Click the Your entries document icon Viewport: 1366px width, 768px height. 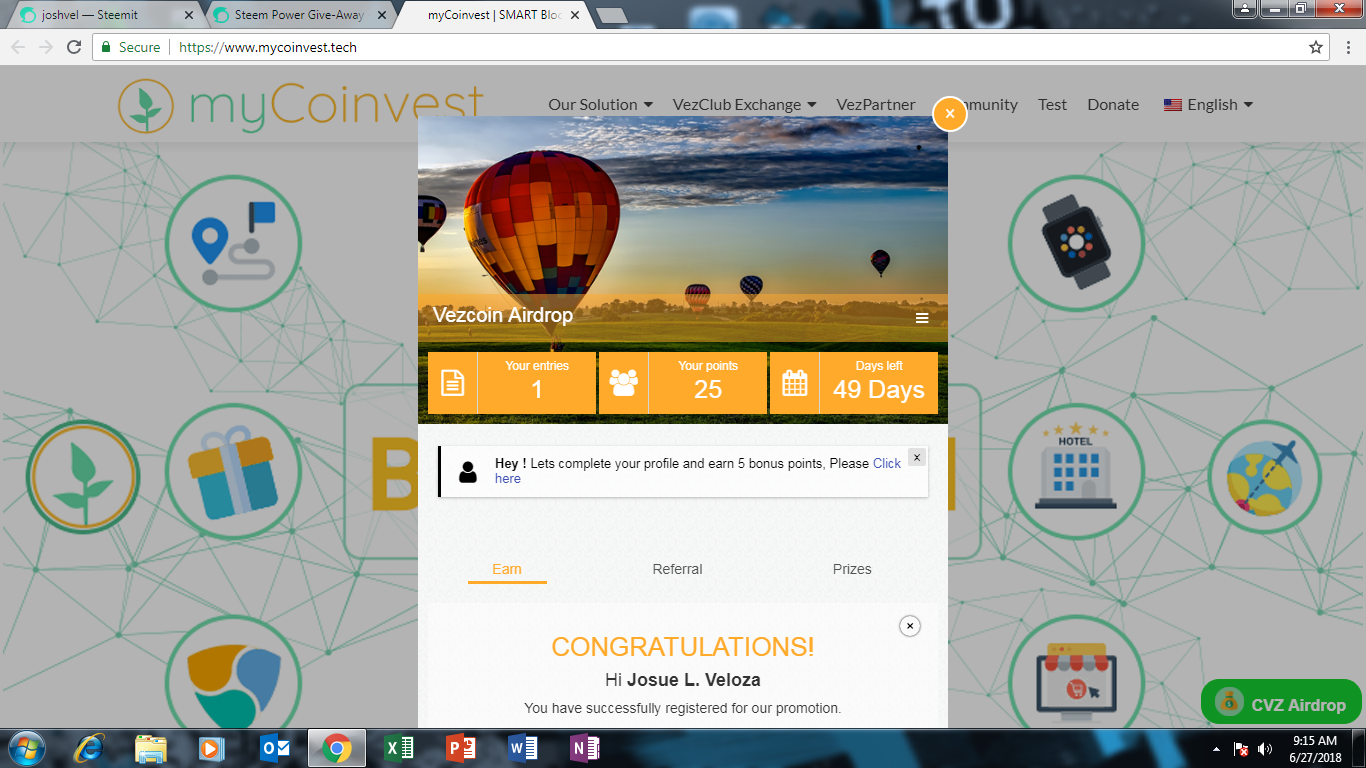pyautogui.click(x=453, y=383)
